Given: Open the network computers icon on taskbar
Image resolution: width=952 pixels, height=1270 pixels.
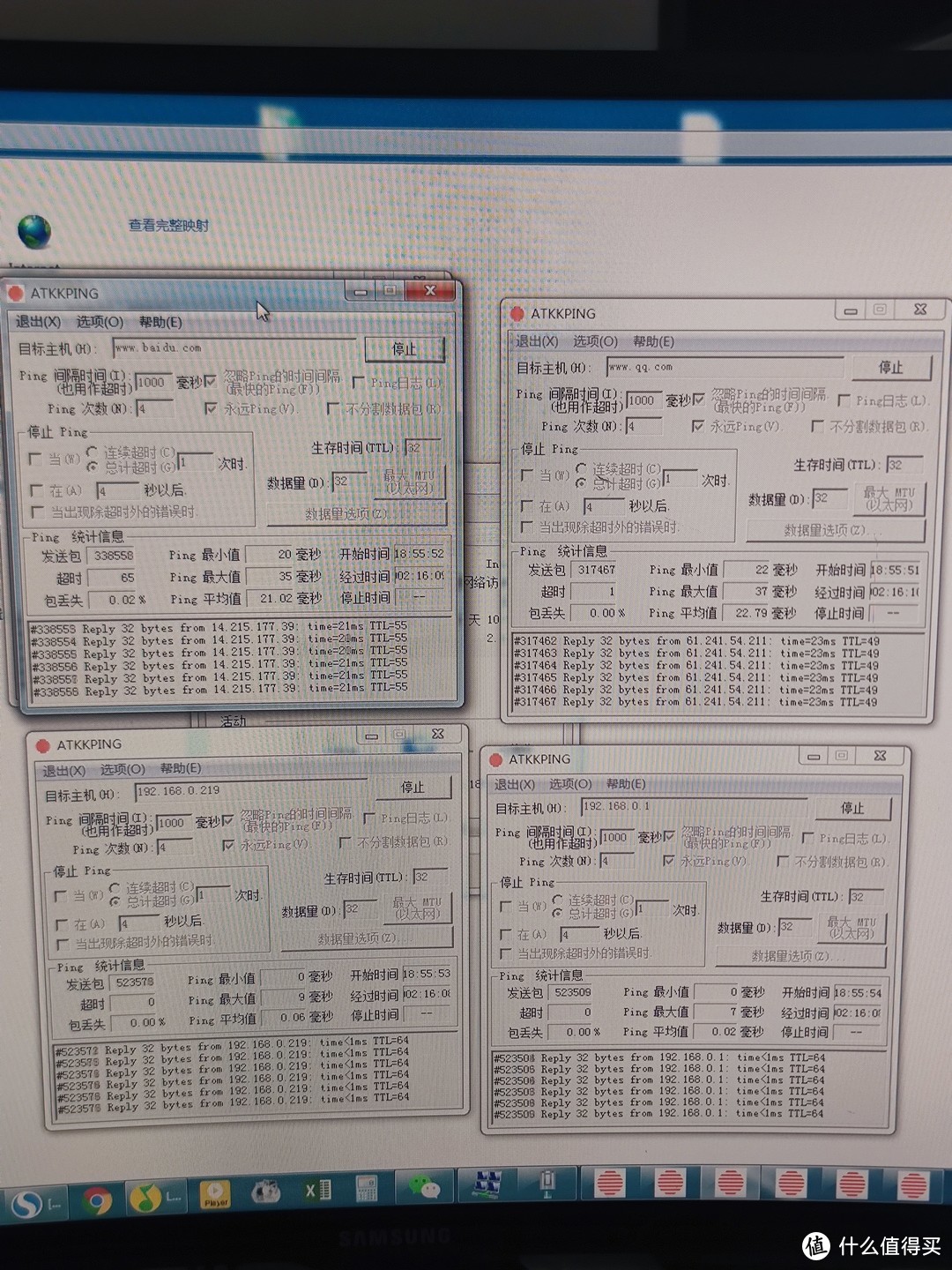Looking at the screenshot, I should coord(486,1184).
